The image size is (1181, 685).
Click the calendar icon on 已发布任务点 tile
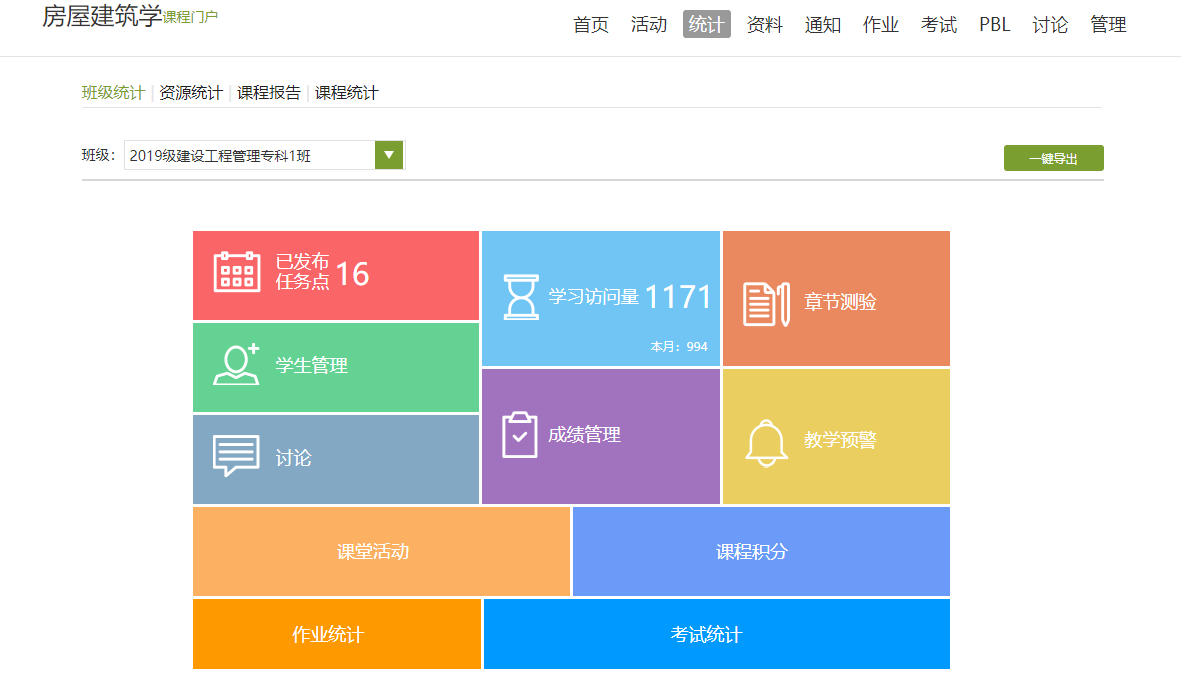pos(237,272)
